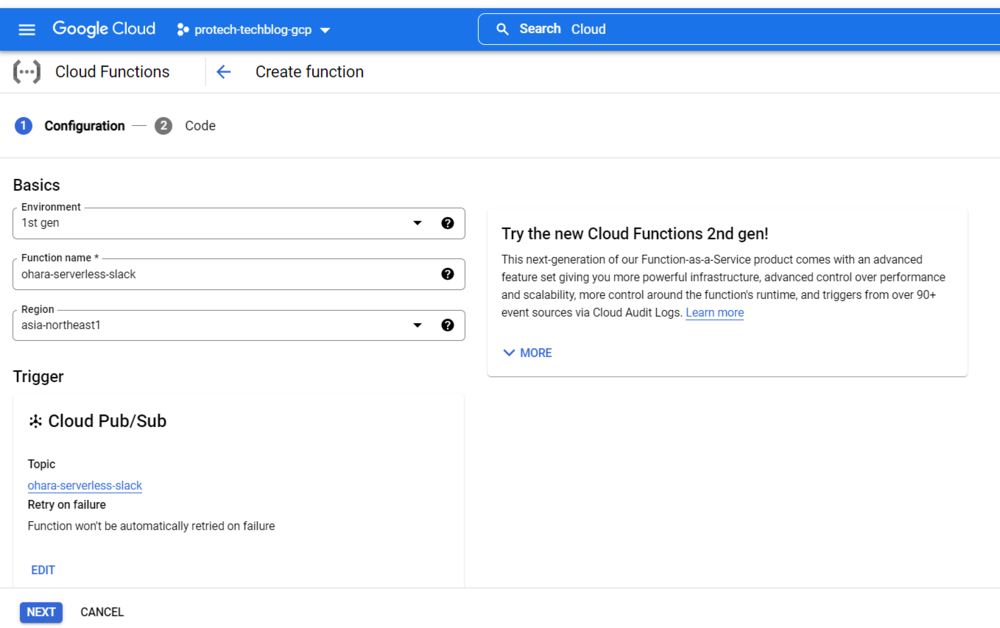1000x628 pixels.
Task: Click the Function name help icon
Action: [447, 274]
